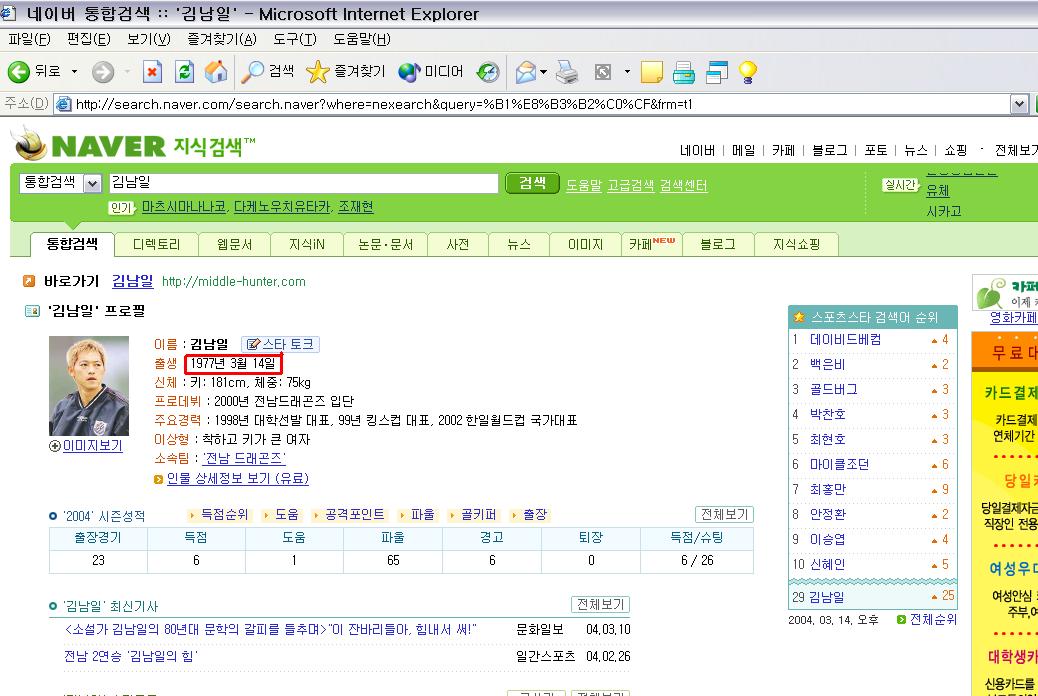Open the 전체순위 link under ranking

(933, 619)
